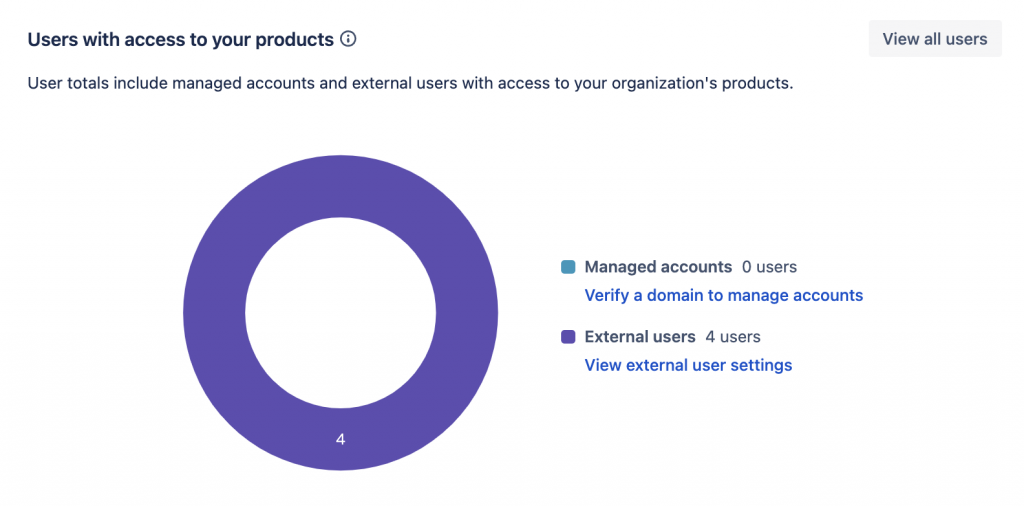Select the purple External users legend swatch
1024x506 pixels.
coord(568,337)
